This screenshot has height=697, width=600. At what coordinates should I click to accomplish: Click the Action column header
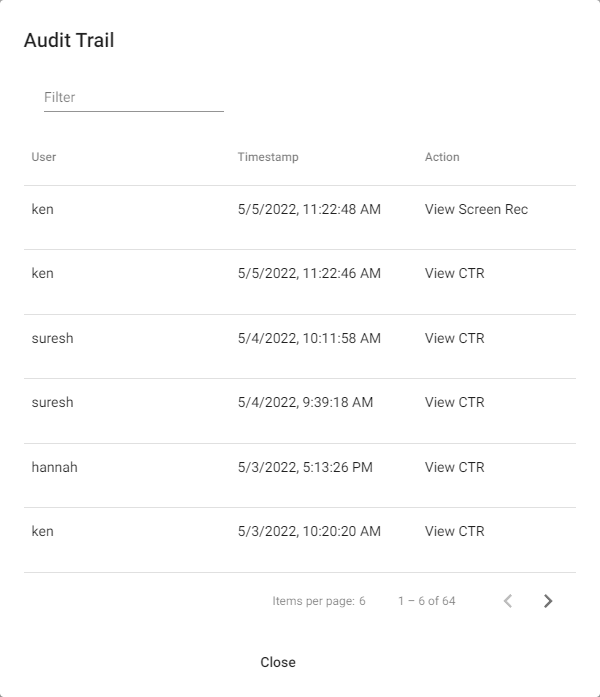pos(442,157)
